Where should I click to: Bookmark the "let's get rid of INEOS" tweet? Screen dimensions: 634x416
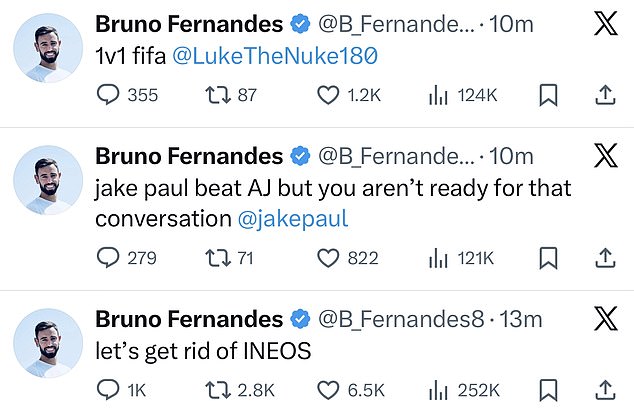pyautogui.click(x=547, y=390)
